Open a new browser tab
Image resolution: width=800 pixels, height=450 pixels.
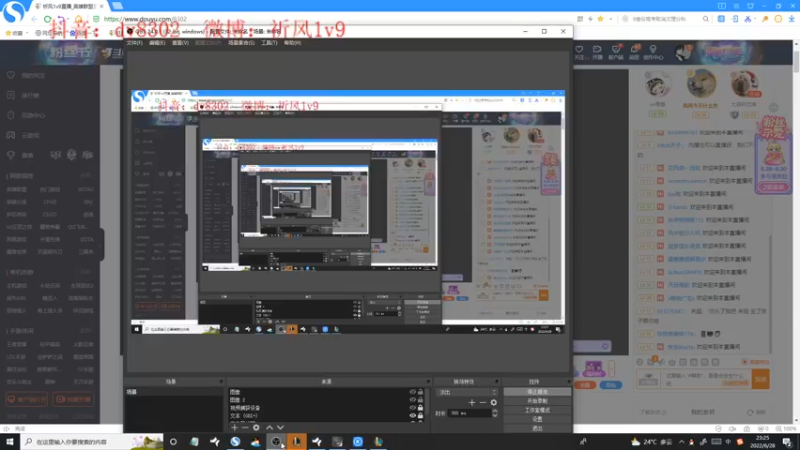117,6
